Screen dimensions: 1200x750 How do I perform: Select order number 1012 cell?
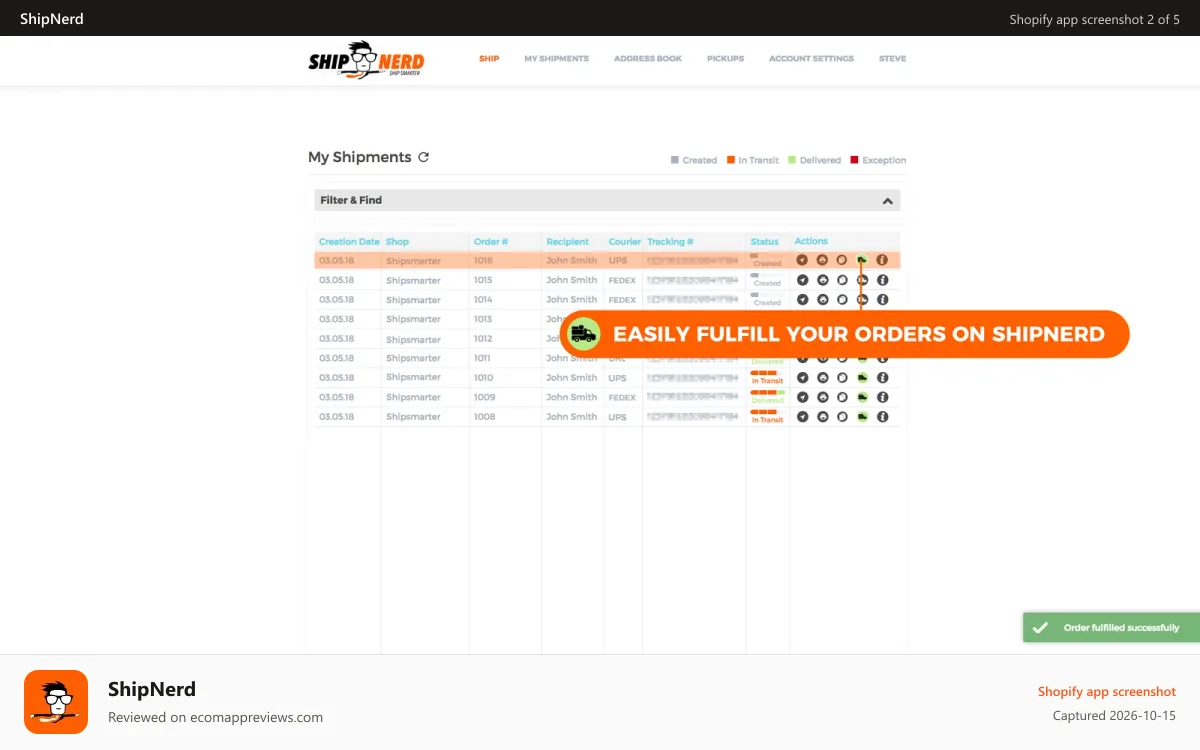click(483, 339)
